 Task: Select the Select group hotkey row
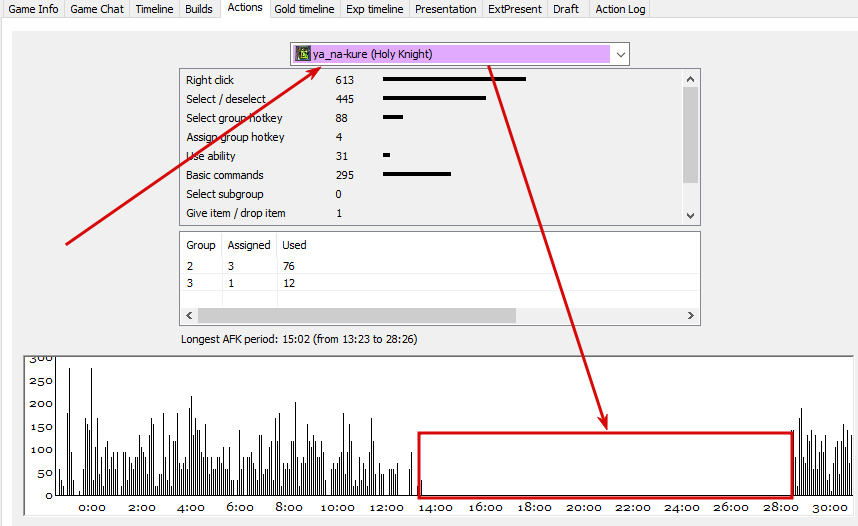coord(432,118)
